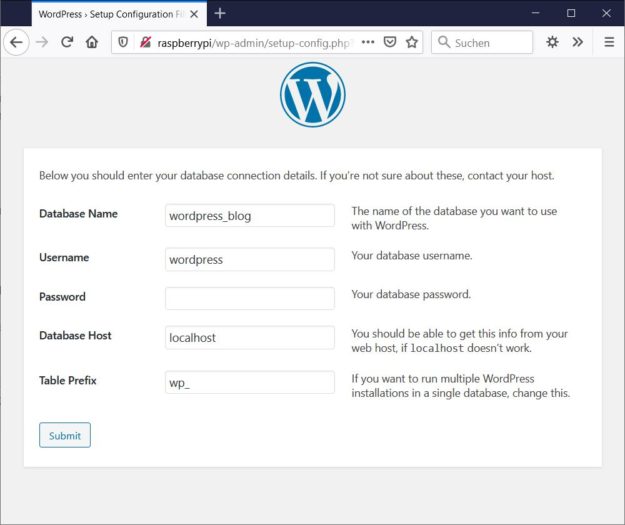The height and width of the screenshot is (525, 625).
Task: Open tracking protection shield icon
Action: coord(123,42)
